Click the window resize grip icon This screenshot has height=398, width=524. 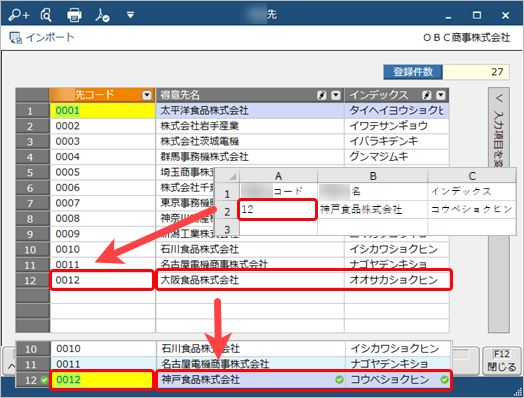(x=517, y=392)
